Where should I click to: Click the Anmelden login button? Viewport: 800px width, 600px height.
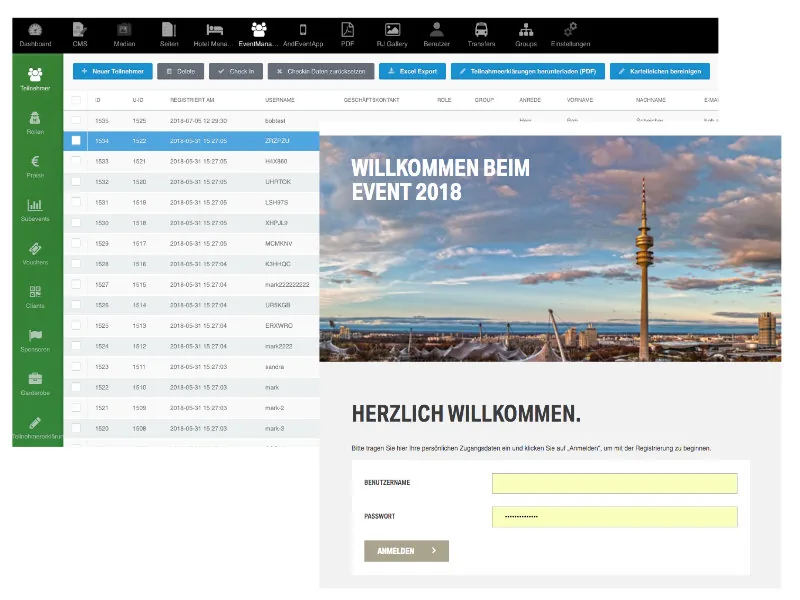point(407,551)
